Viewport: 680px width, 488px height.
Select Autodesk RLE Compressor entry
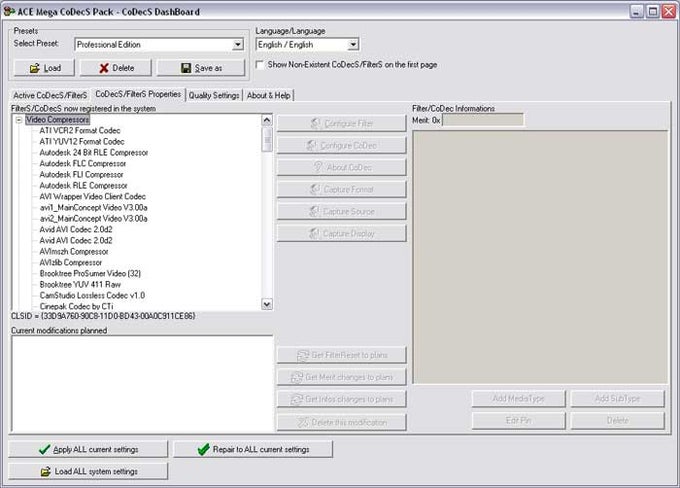coord(83,186)
